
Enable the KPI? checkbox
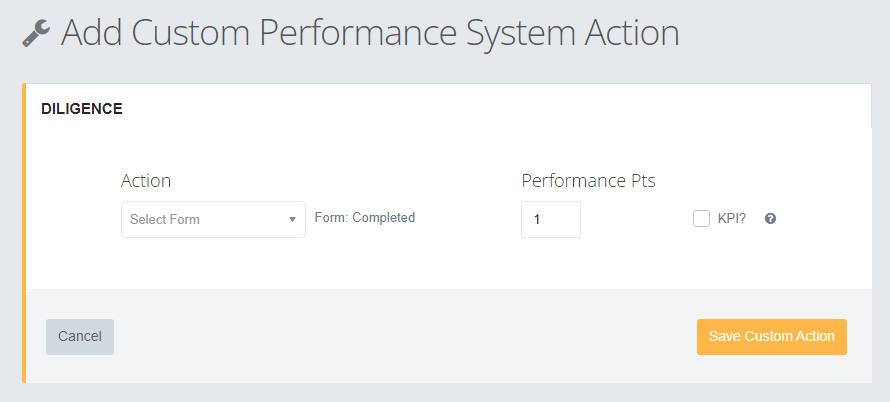702,219
